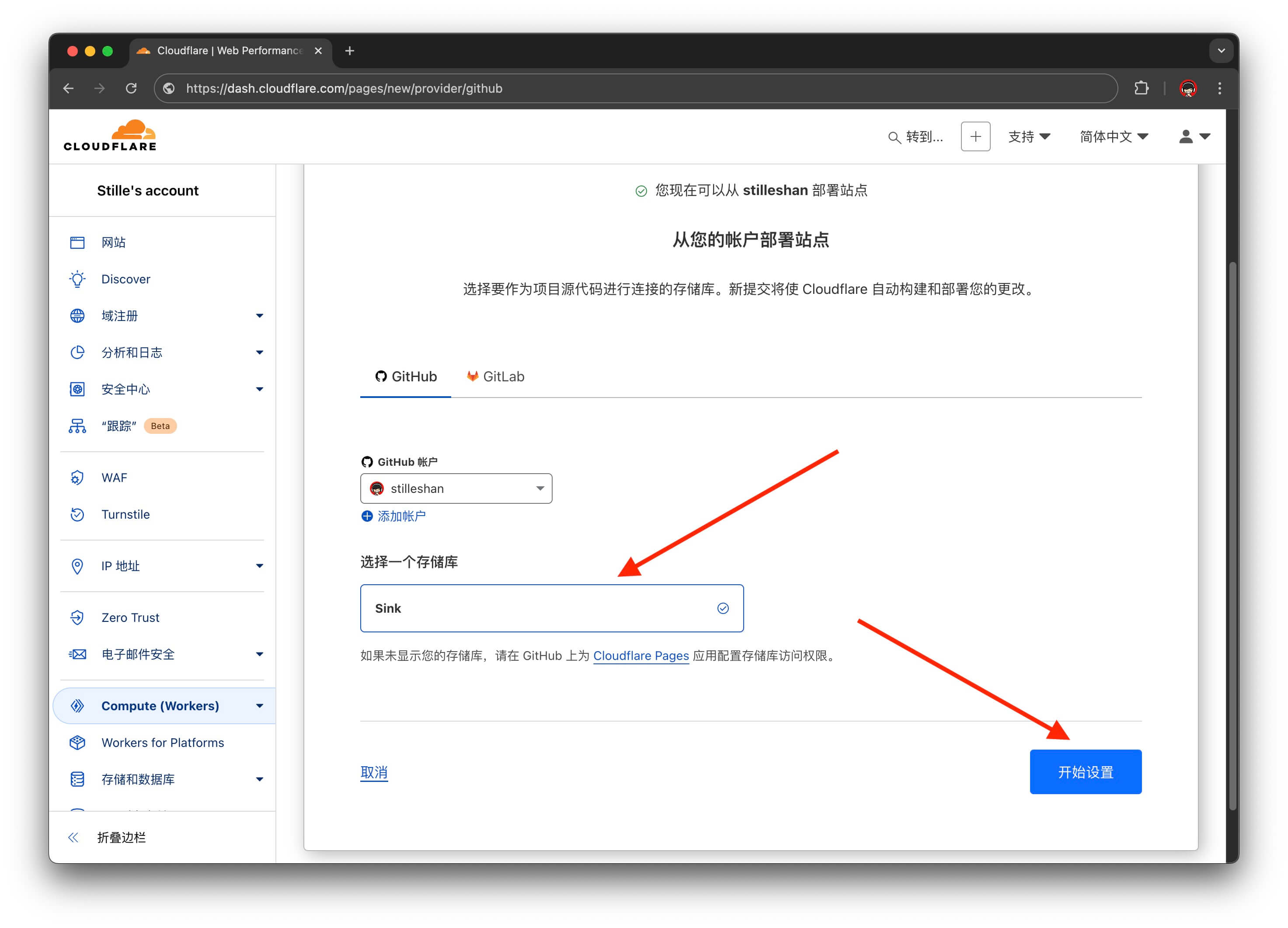Click forward navigation arrow
The image size is (1288, 928).
pyautogui.click(x=99, y=88)
